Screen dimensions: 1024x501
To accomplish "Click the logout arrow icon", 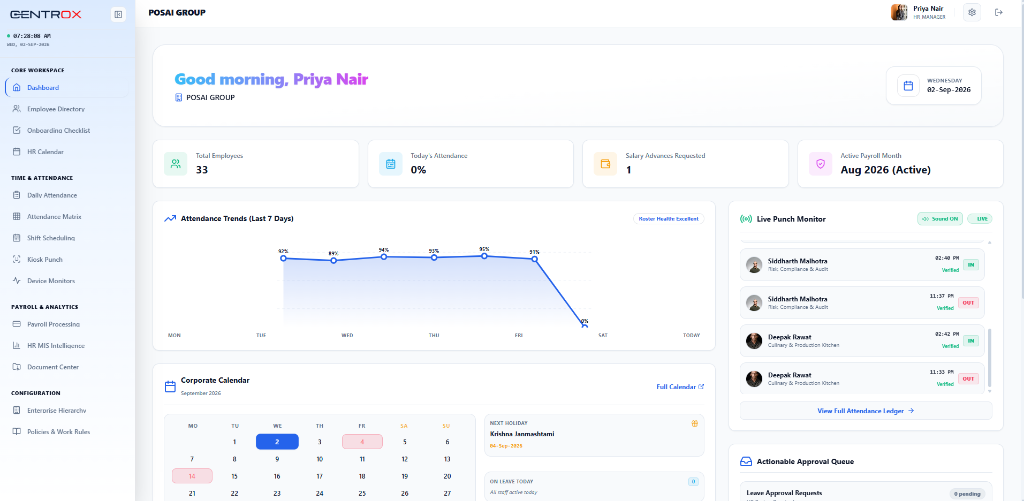I will tap(999, 12).
